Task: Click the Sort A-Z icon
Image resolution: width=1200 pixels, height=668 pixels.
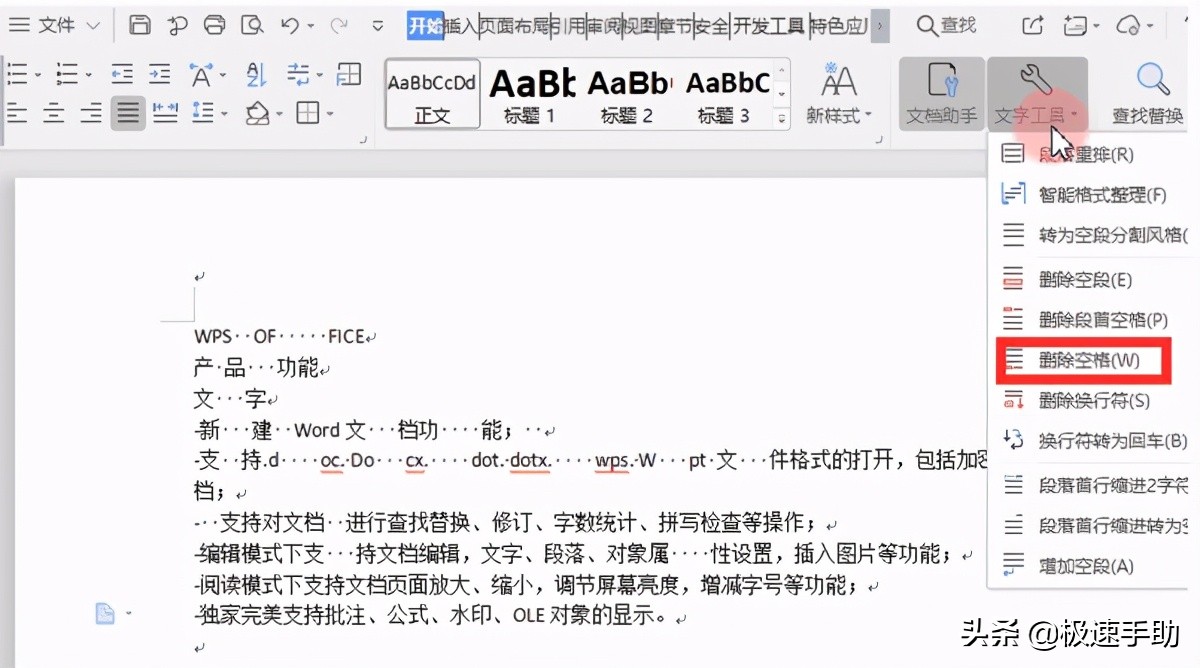Action: pyautogui.click(x=256, y=74)
